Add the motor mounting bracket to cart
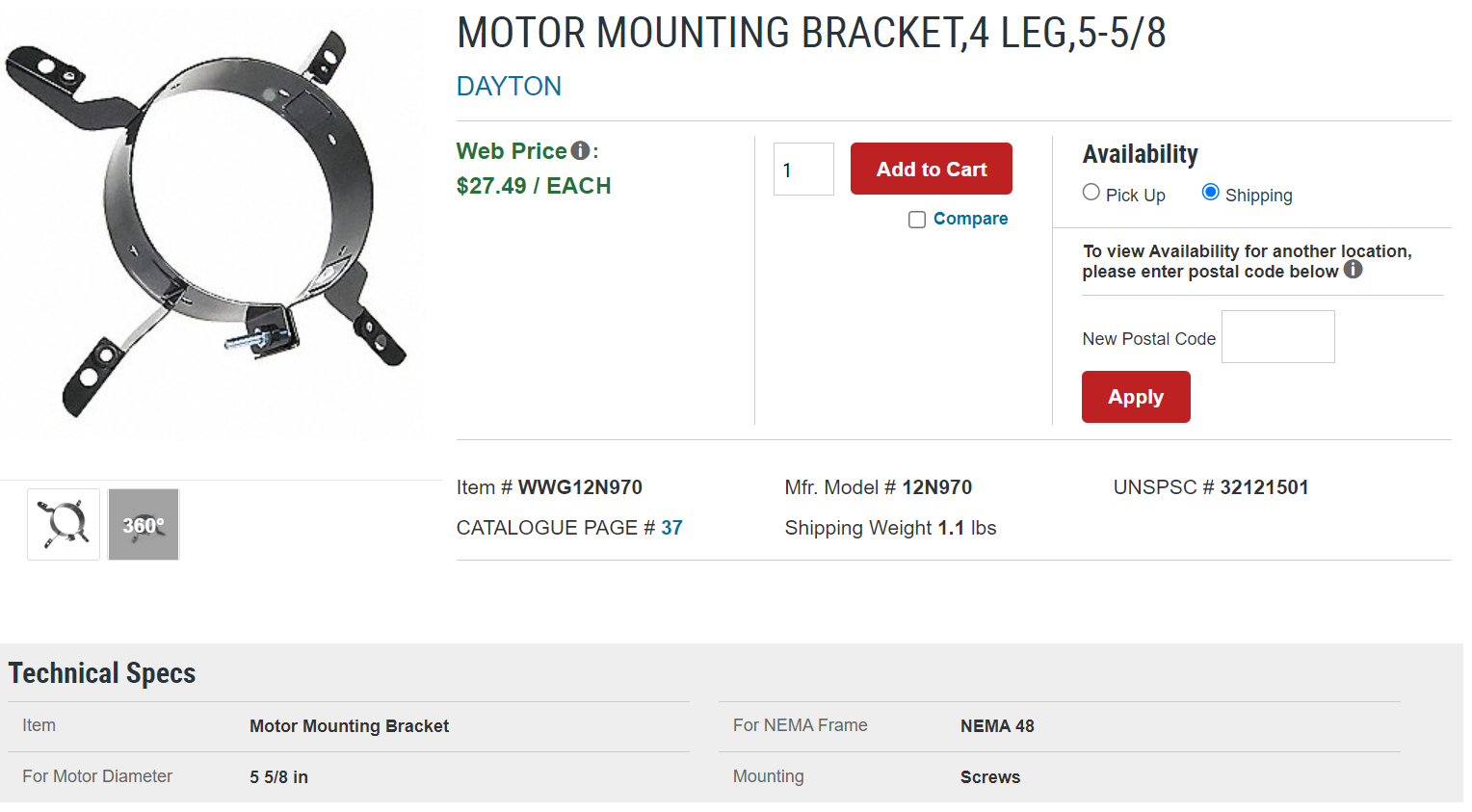1472x812 pixels. pos(931,169)
